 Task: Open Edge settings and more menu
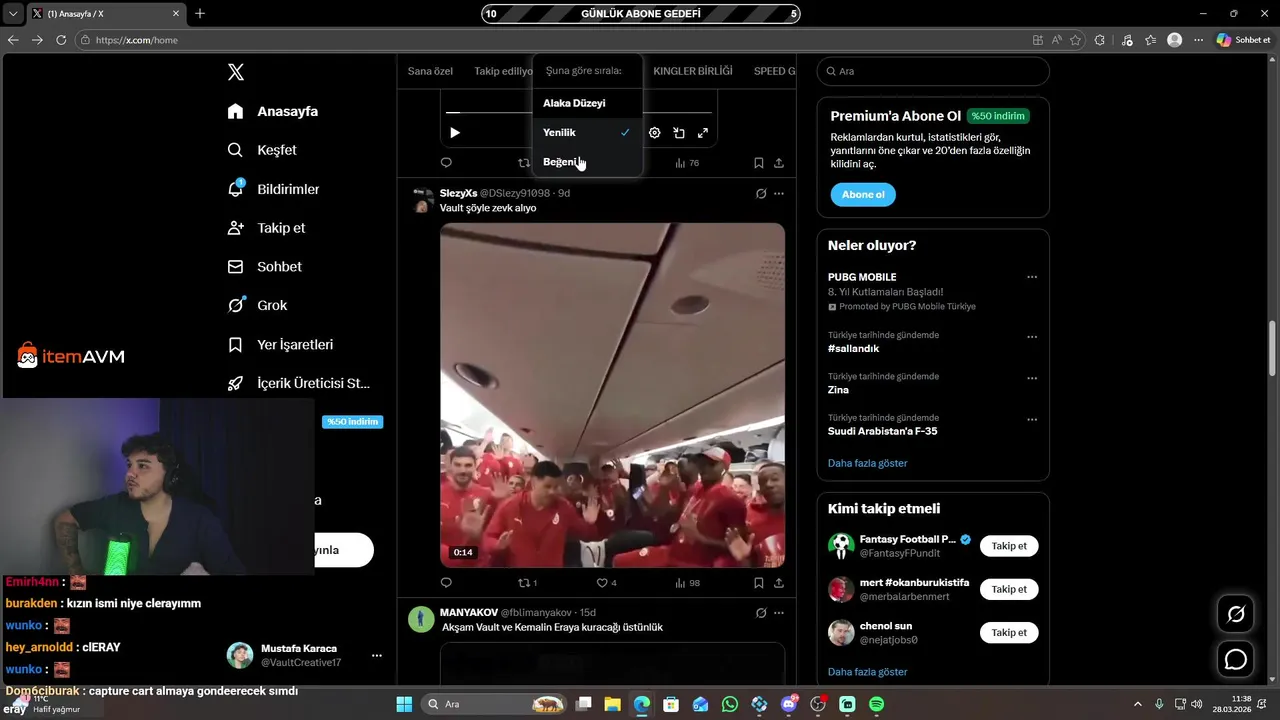(x=1198, y=40)
